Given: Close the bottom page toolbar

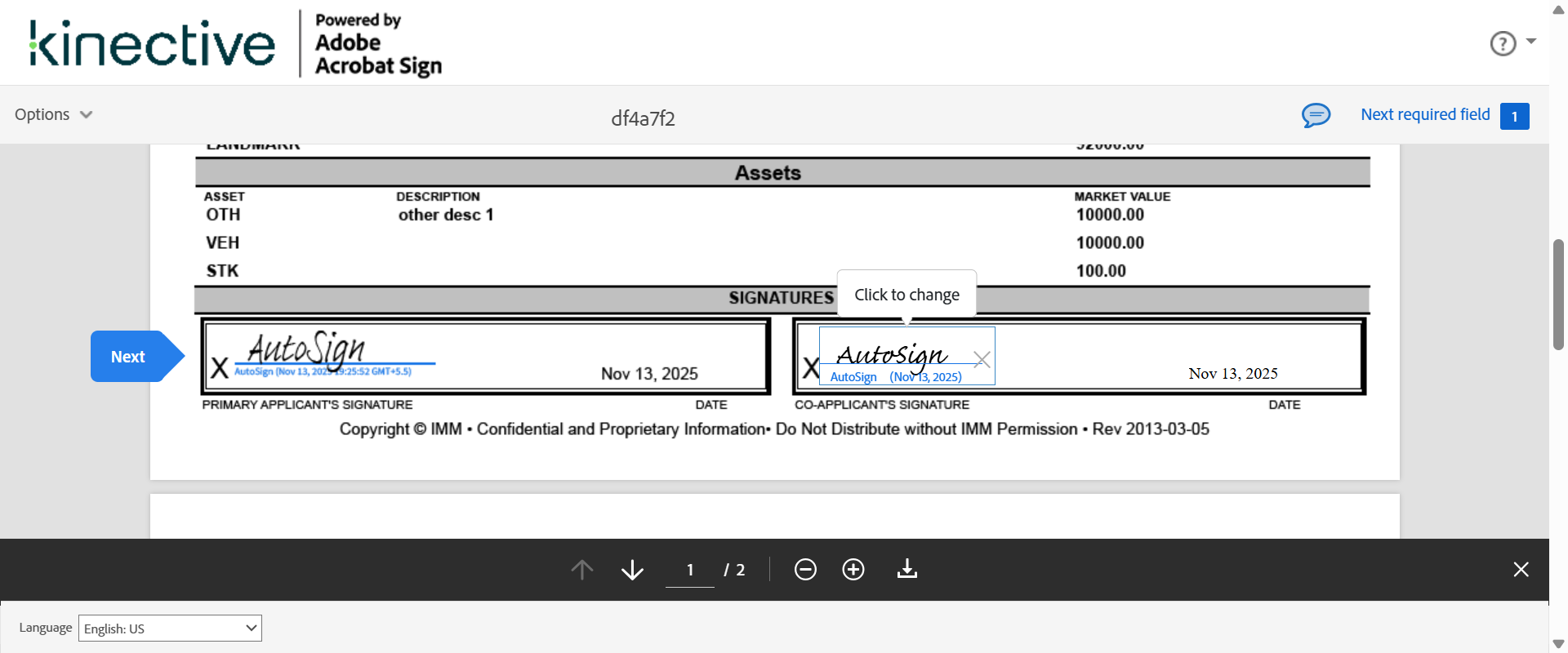Looking at the screenshot, I should pyautogui.click(x=1521, y=569).
